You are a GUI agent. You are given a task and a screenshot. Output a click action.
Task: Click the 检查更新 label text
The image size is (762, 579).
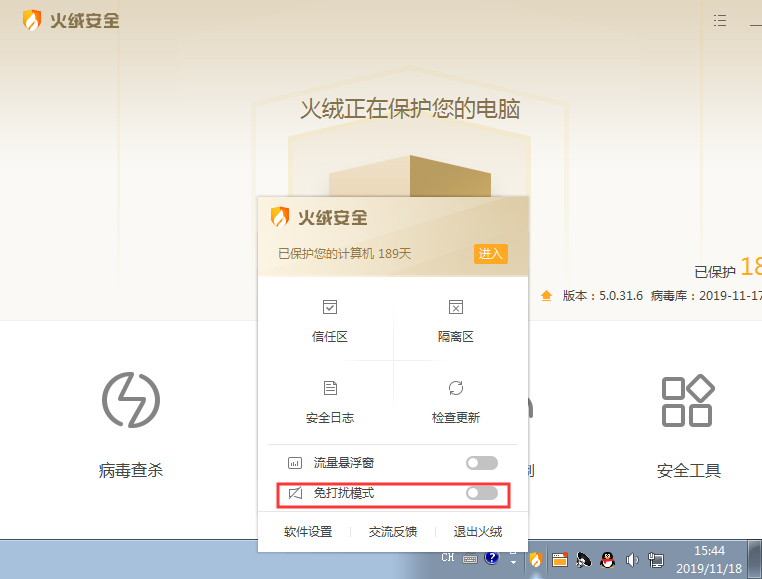(x=456, y=418)
